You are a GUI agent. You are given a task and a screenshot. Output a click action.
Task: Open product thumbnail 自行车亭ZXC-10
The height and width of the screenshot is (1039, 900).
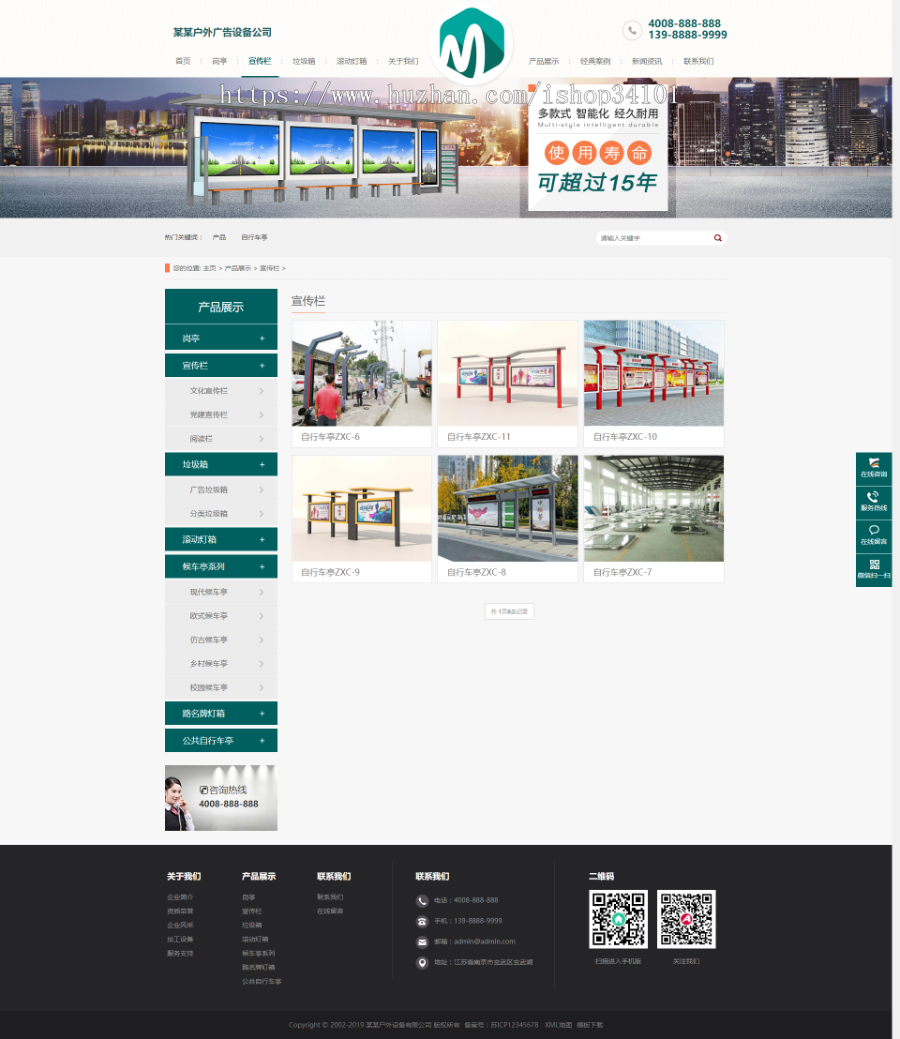pos(653,373)
